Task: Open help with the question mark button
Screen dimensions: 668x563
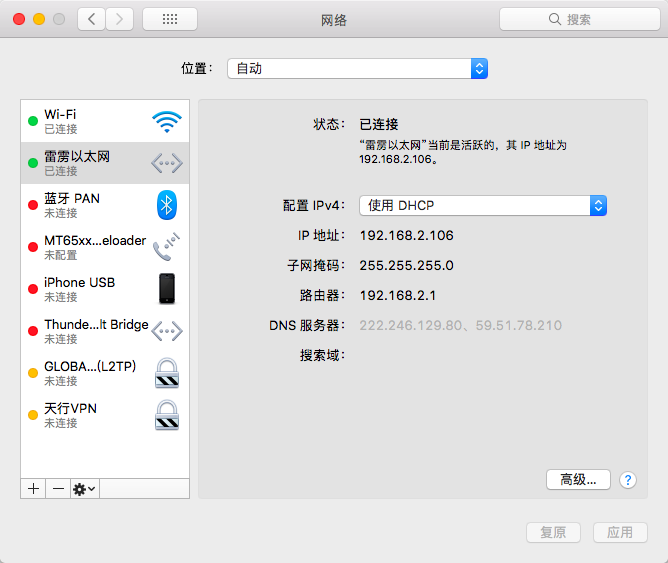Action: click(x=628, y=480)
